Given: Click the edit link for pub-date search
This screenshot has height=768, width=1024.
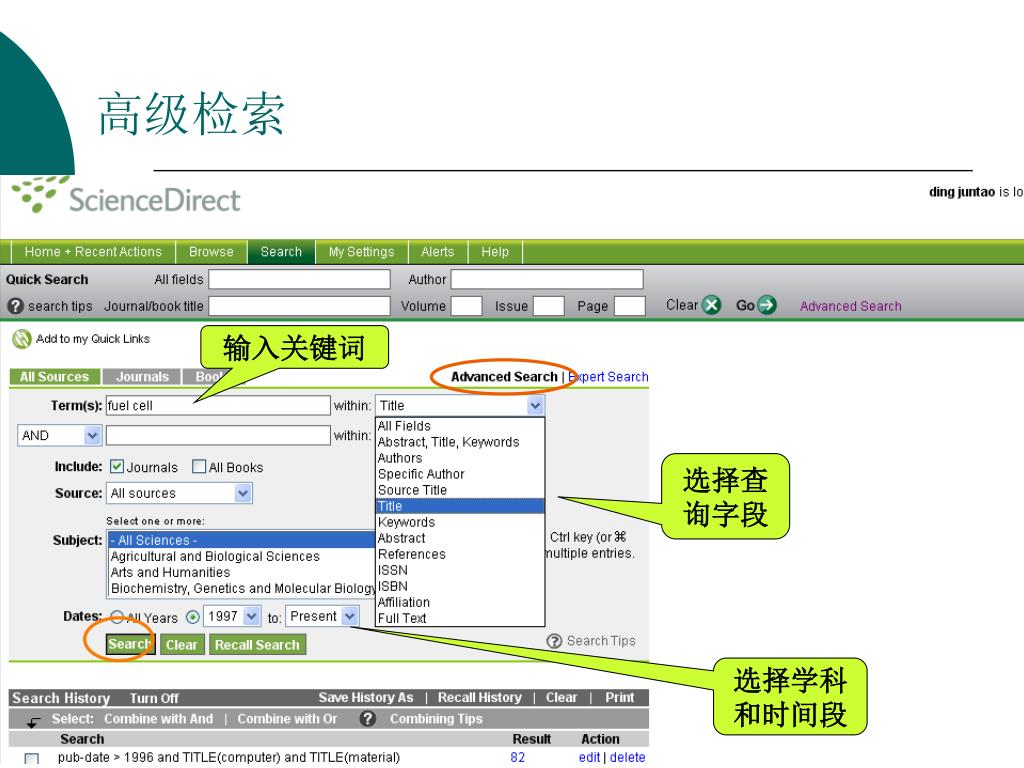Looking at the screenshot, I should [x=588, y=757].
